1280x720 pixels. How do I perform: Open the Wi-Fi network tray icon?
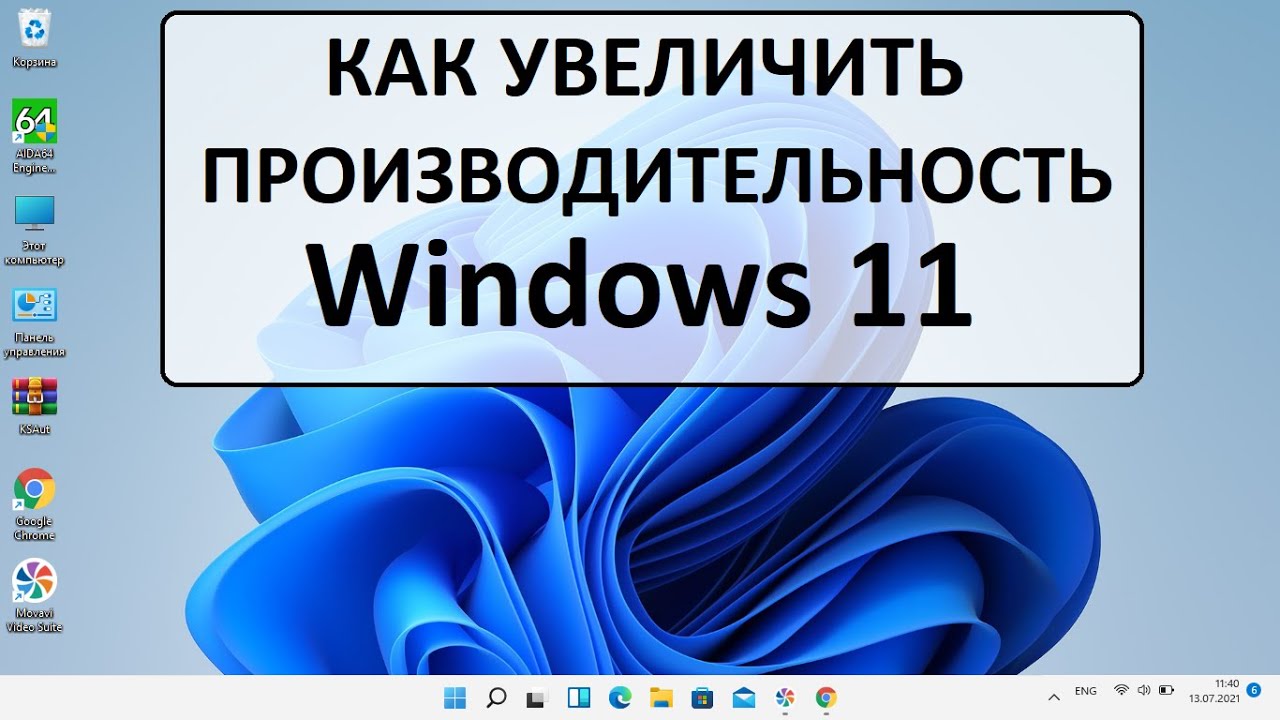[x=1121, y=690]
